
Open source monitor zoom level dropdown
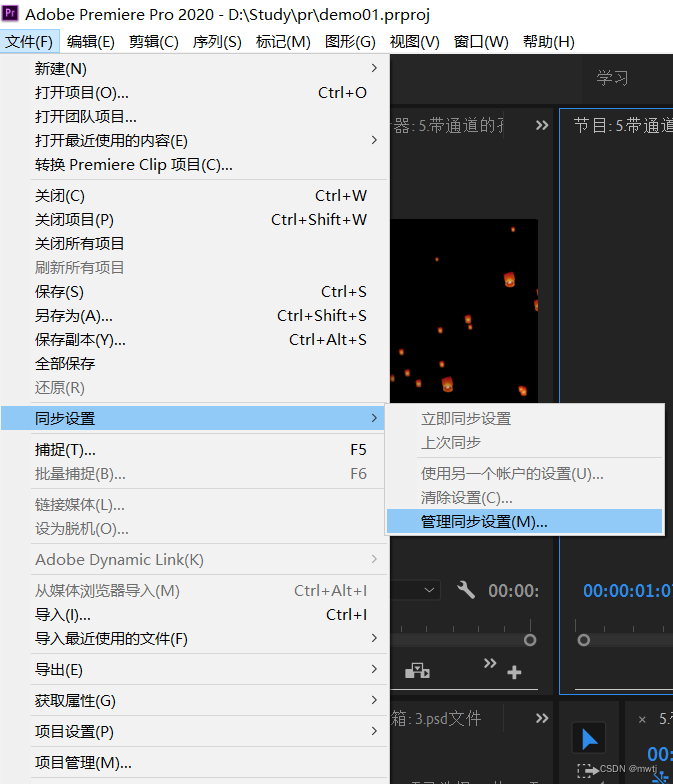[416, 590]
